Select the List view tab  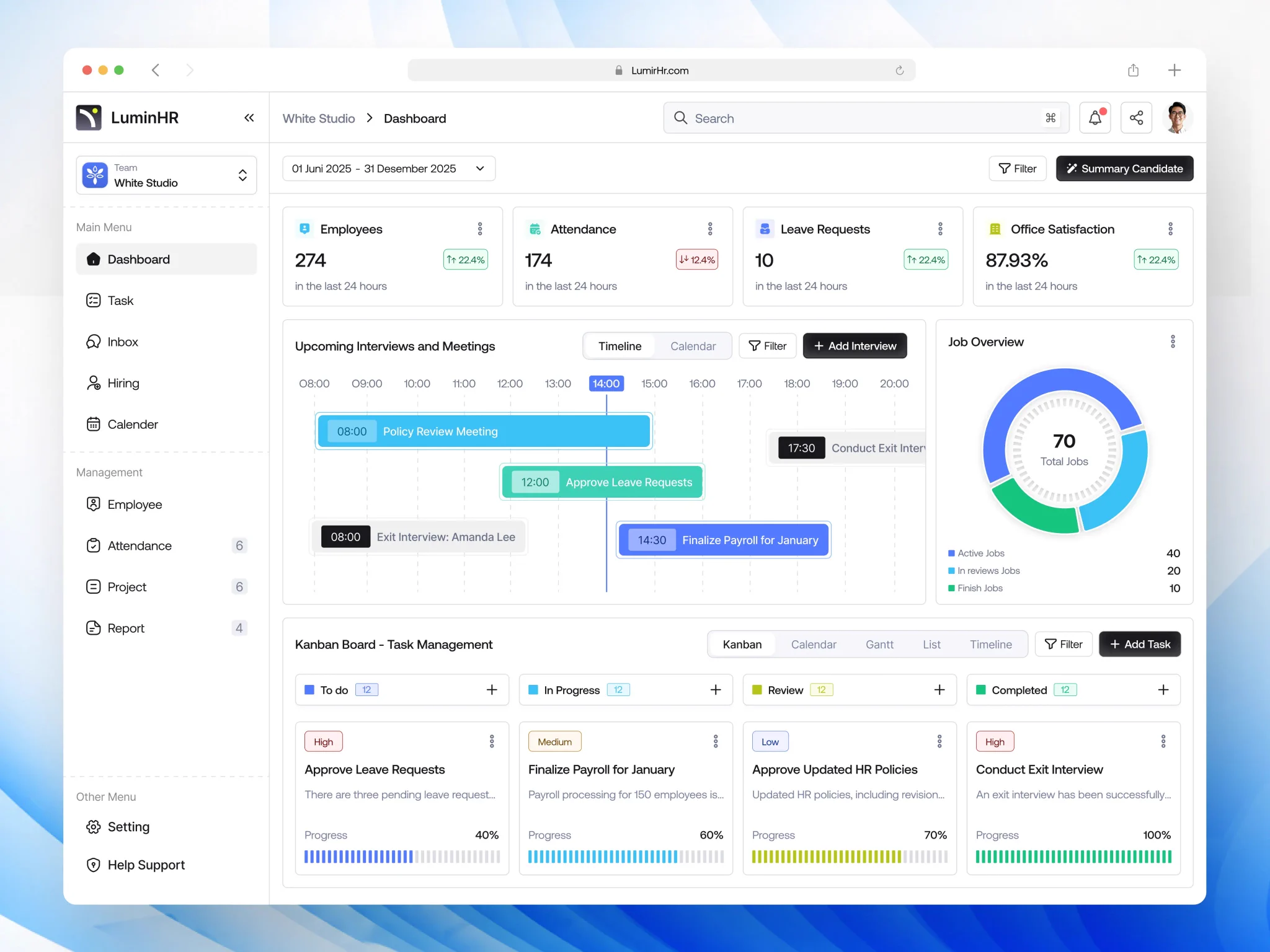tap(931, 645)
